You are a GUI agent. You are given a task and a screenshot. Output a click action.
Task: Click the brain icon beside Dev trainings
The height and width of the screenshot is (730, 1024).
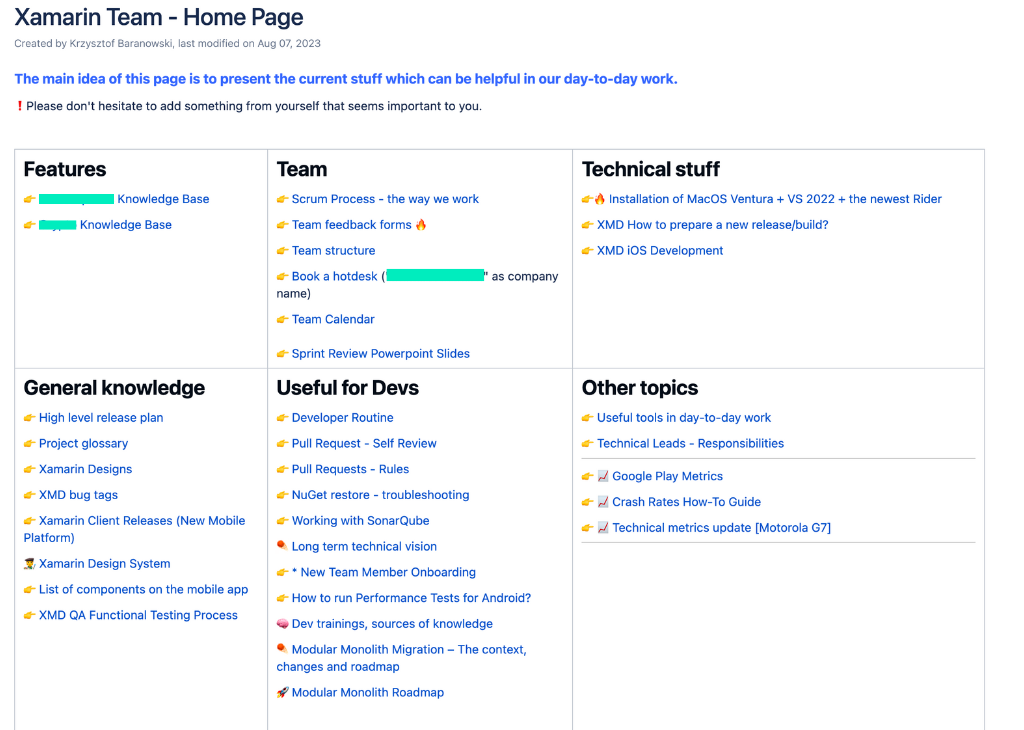(282, 624)
